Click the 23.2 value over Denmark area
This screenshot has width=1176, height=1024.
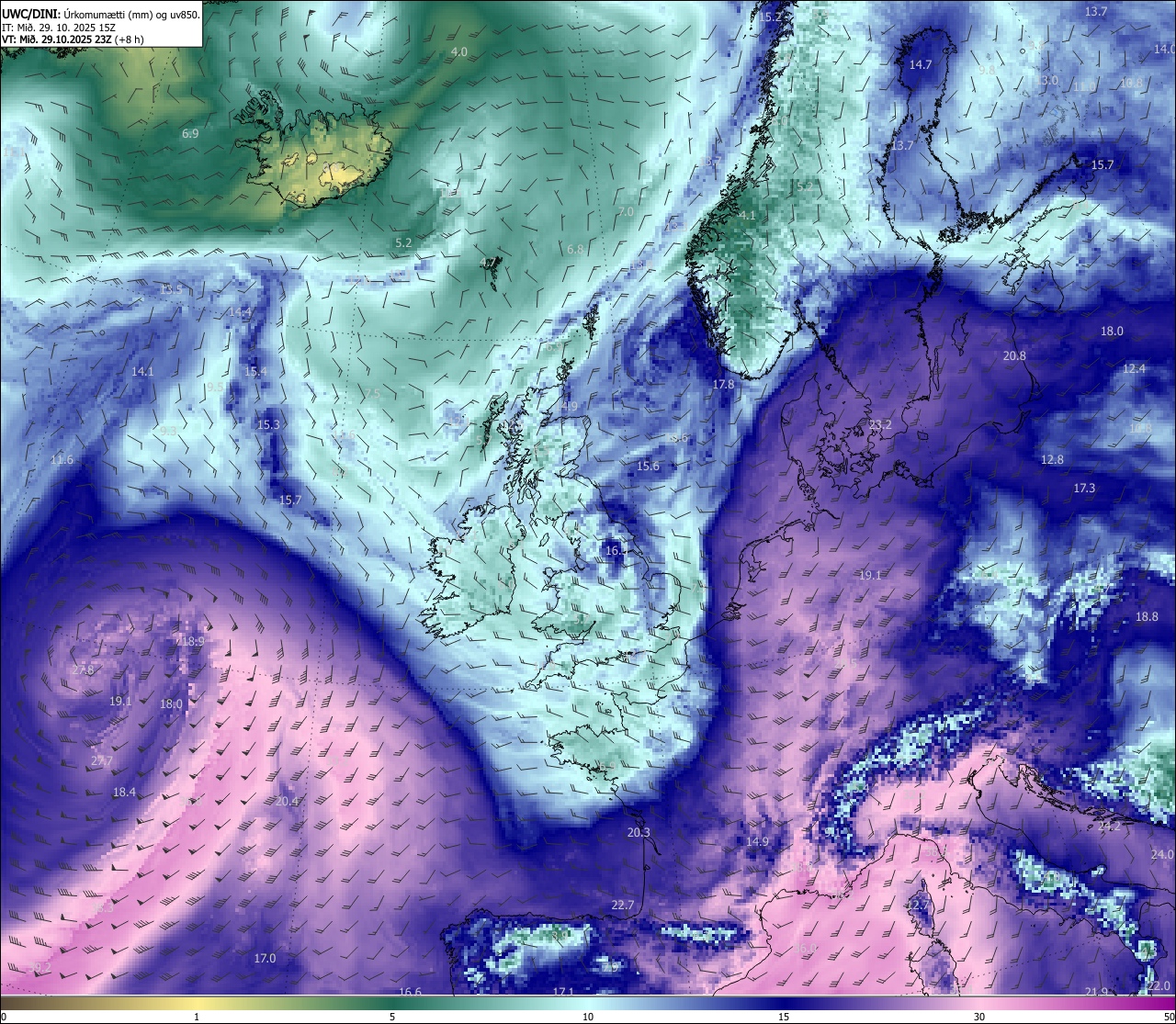880,425
